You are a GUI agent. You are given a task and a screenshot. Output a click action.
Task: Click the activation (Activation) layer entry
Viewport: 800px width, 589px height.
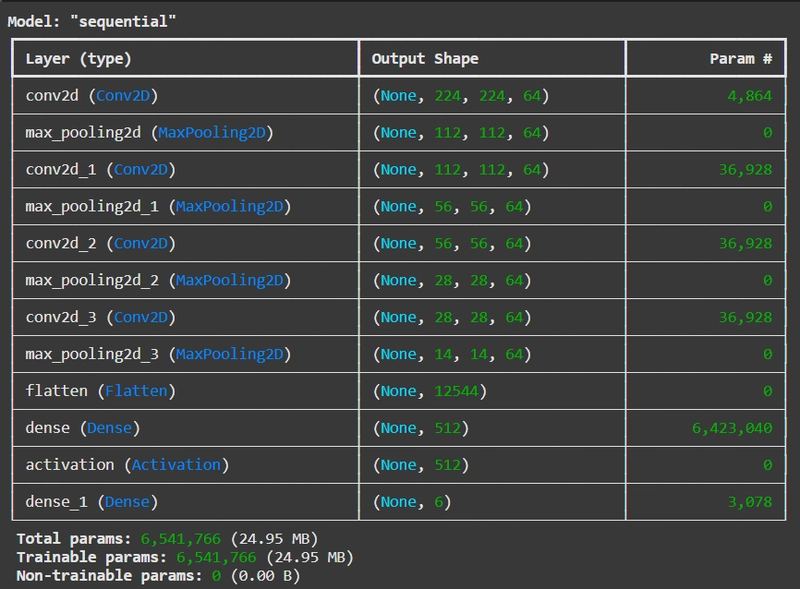(x=127, y=464)
